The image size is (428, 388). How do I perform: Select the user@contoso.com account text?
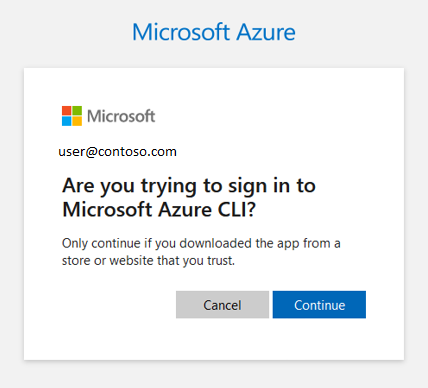(x=117, y=152)
